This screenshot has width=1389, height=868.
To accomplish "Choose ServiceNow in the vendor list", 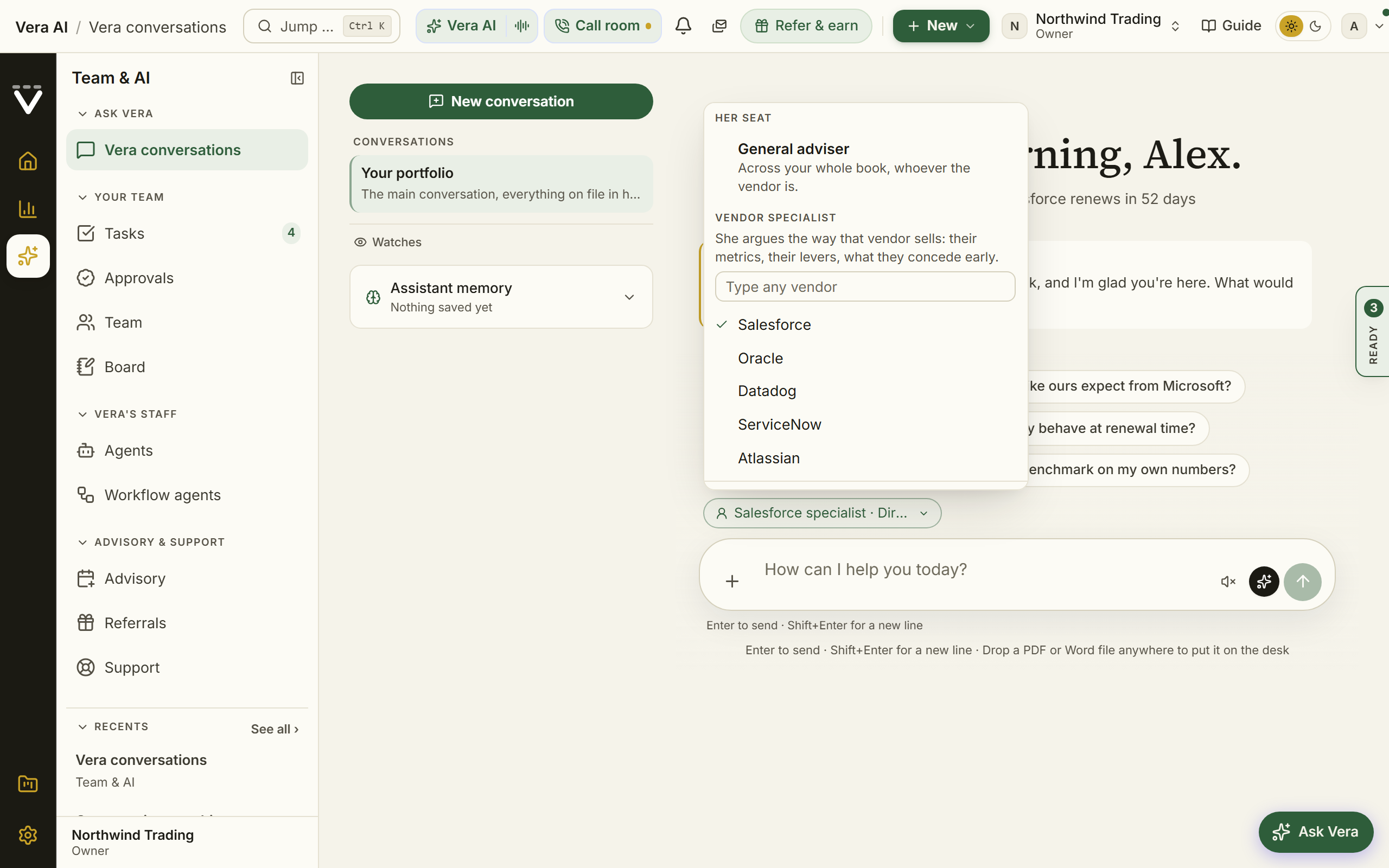I will [865, 425].
